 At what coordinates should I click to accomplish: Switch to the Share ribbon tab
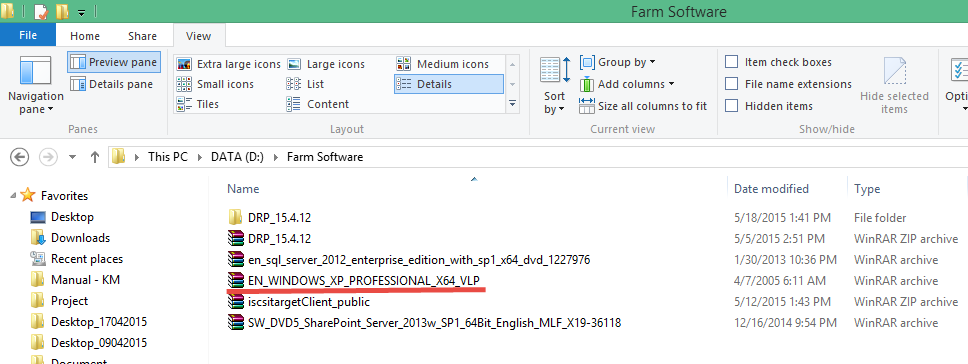pyautogui.click(x=142, y=36)
